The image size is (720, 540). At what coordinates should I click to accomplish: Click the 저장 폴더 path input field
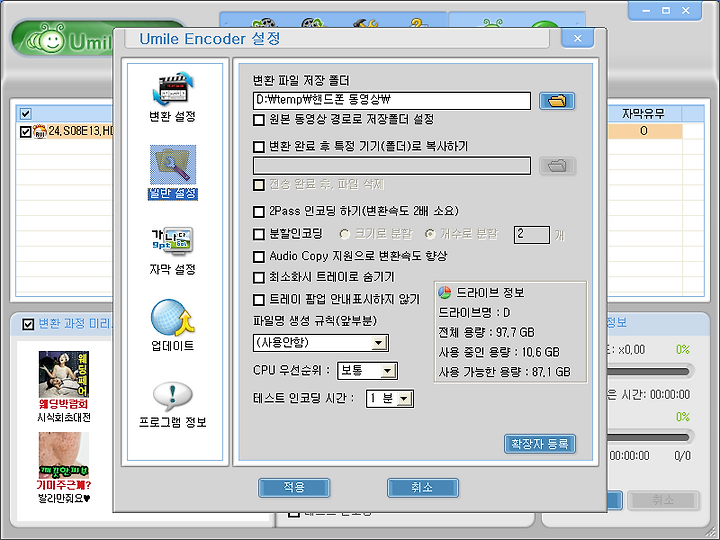pos(392,101)
